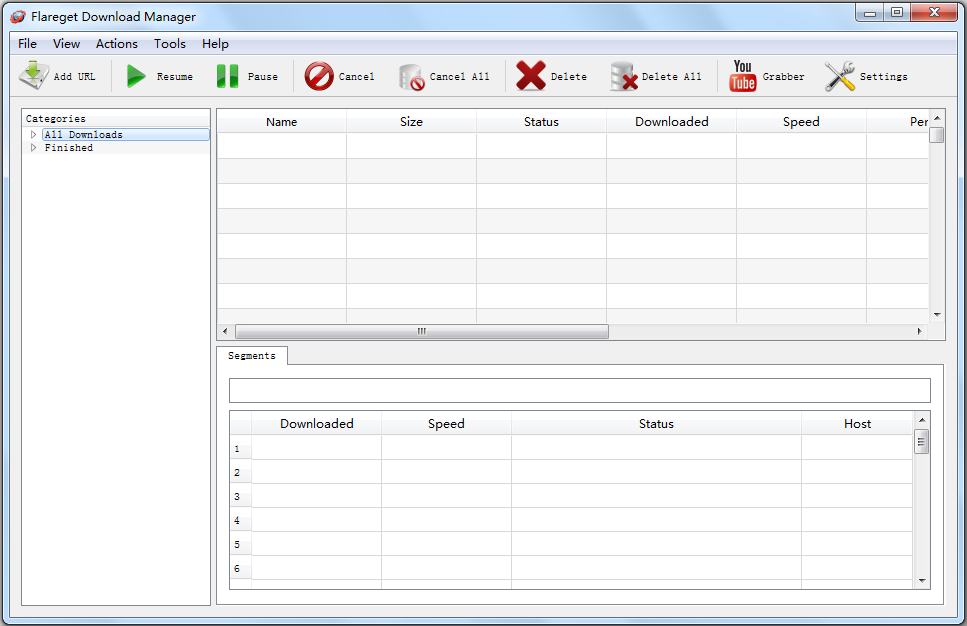Open Settings from the toolbar
Viewport: 967px width, 626px height.
(840, 76)
